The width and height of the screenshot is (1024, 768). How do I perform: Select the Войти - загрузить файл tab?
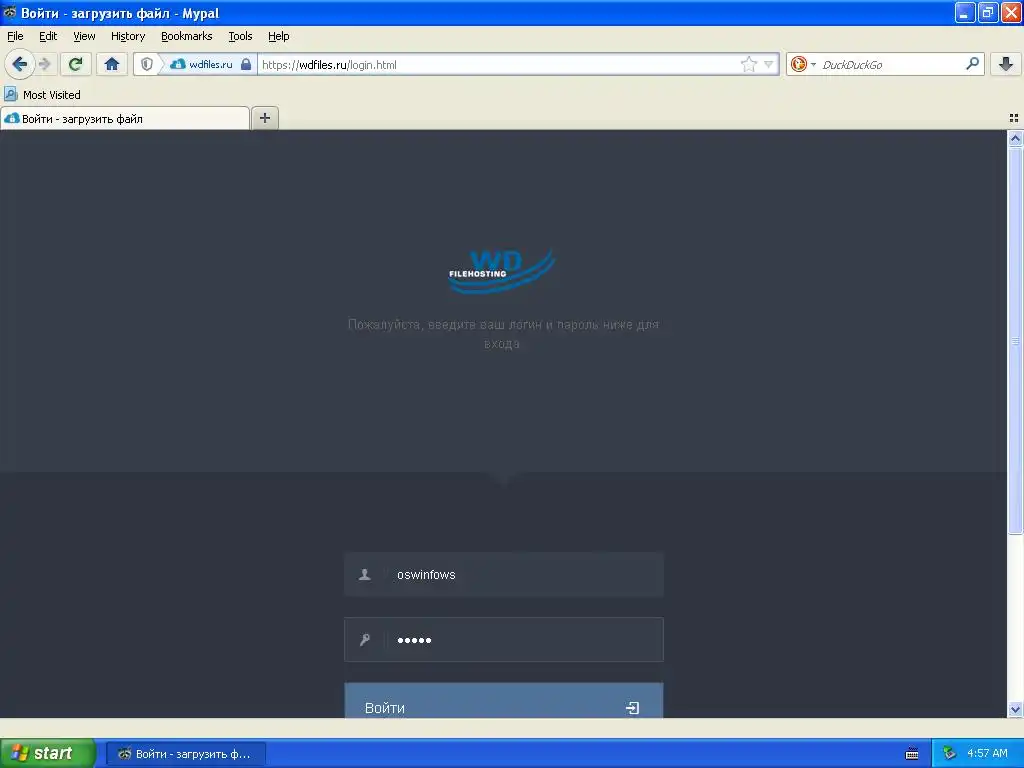click(125, 118)
